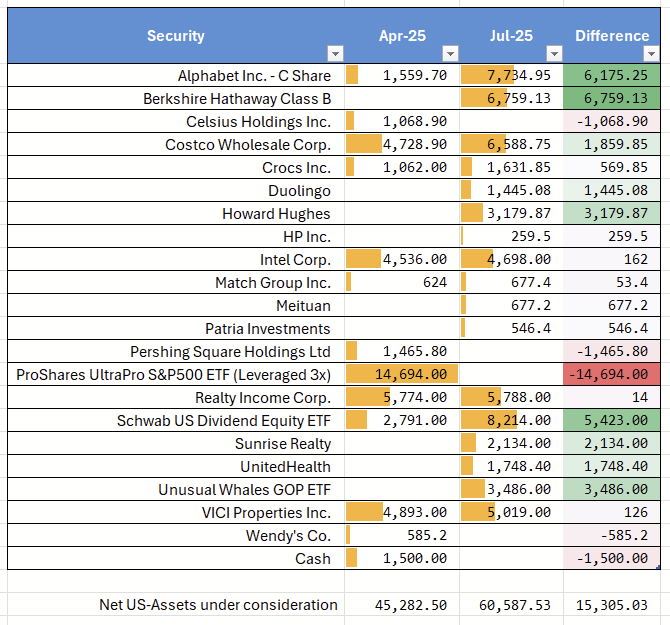The height and width of the screenshot is (625, 670).
Task: Open the Difference column filter dropdown
Action: (652, 54)
